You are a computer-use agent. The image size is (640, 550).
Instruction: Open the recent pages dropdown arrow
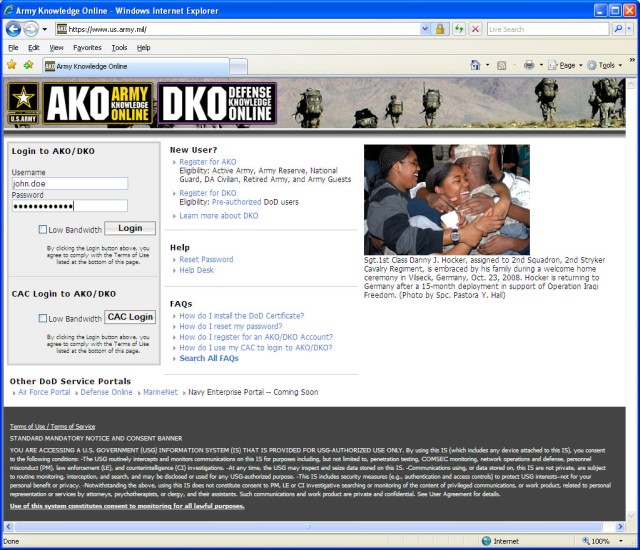tap(44, 29)
